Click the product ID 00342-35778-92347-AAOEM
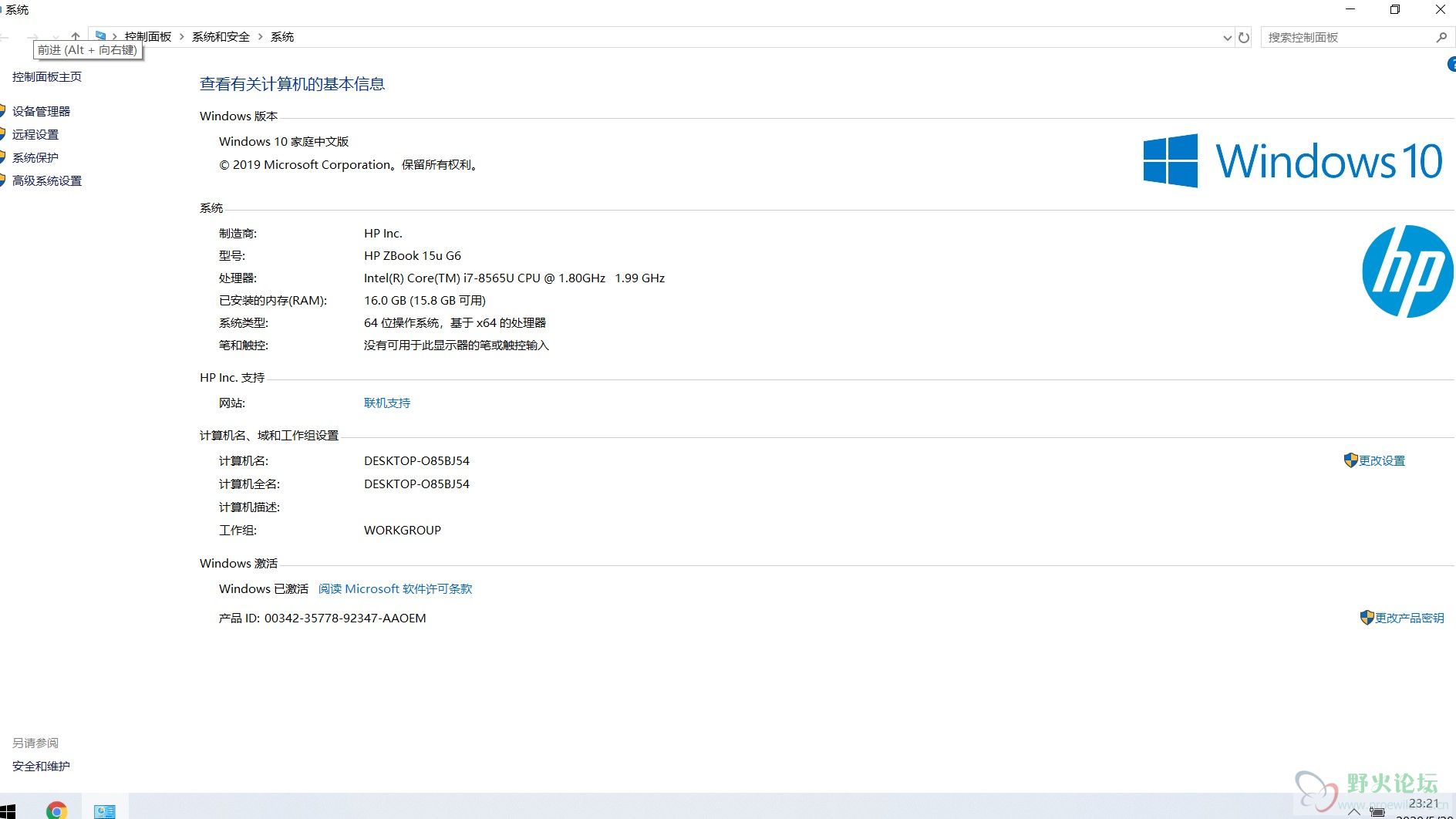1456x819 pixels. click(x=345, y=618)
